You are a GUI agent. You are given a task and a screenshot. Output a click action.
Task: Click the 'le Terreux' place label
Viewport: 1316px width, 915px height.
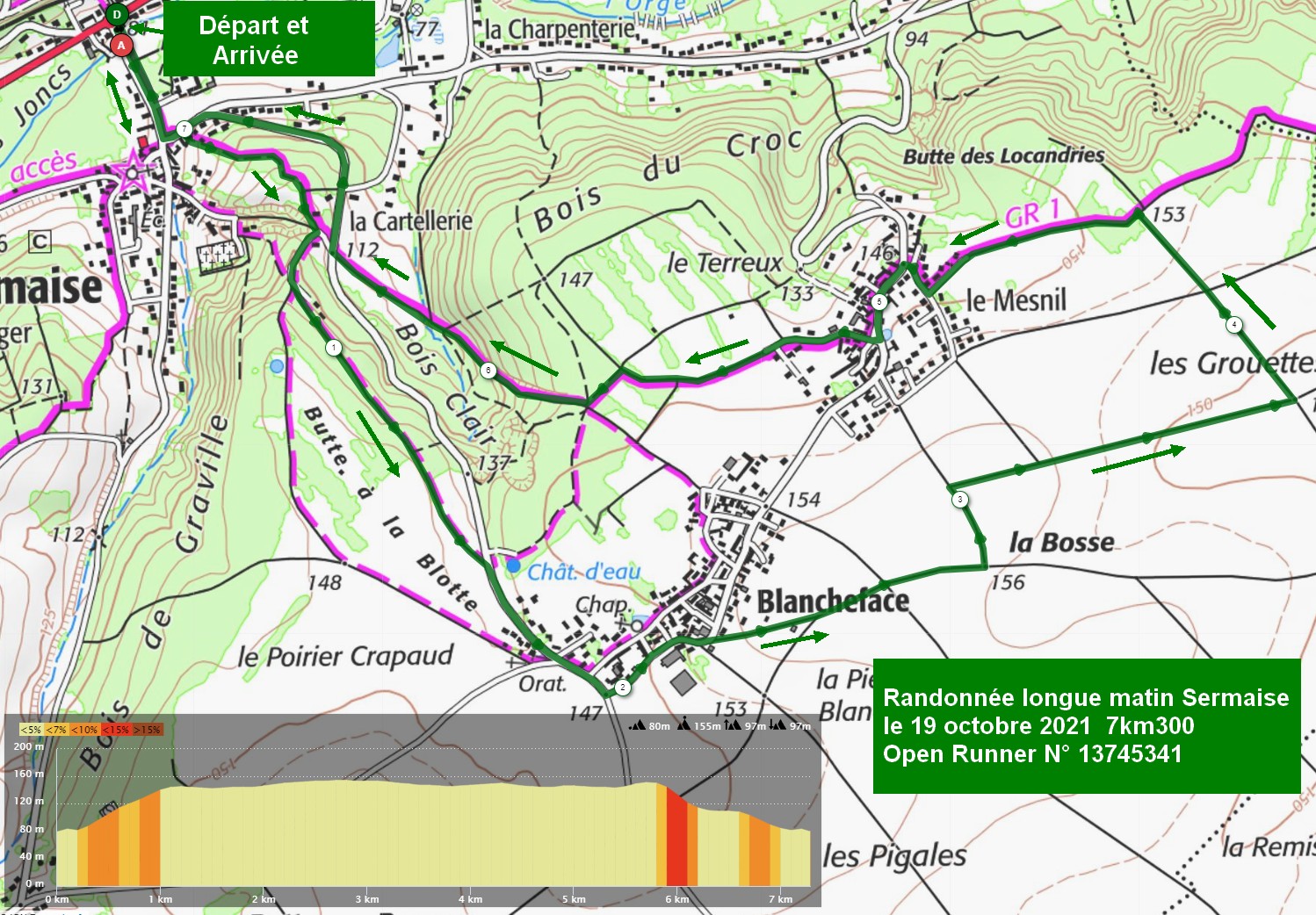(x=724, y=263)
